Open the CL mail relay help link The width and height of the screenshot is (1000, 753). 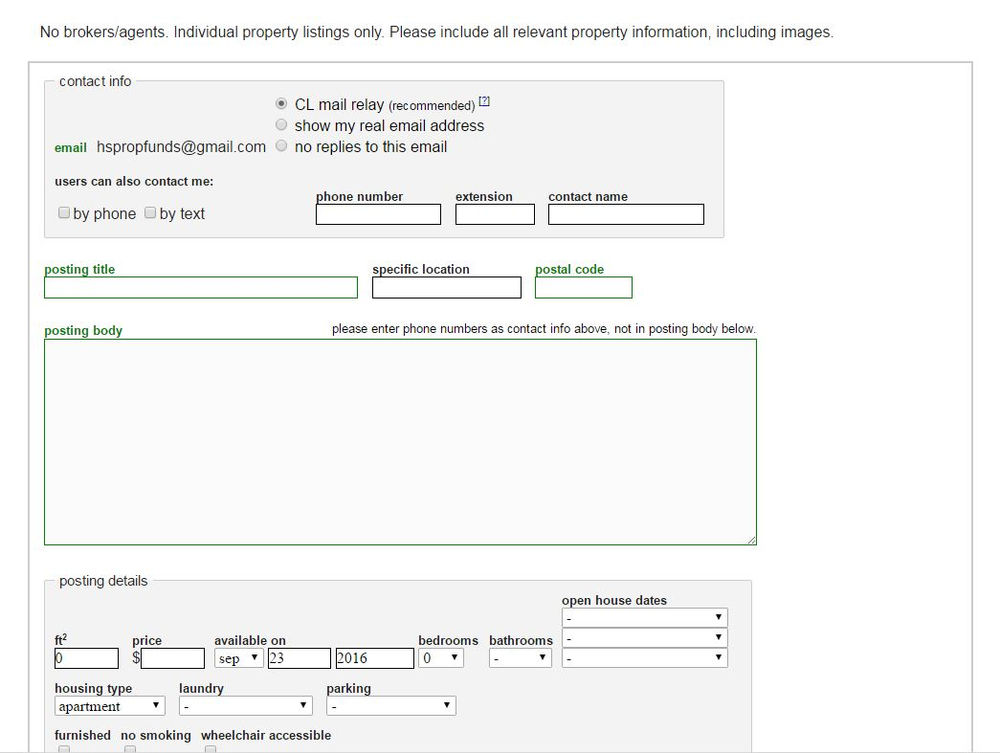pos(484,99)
